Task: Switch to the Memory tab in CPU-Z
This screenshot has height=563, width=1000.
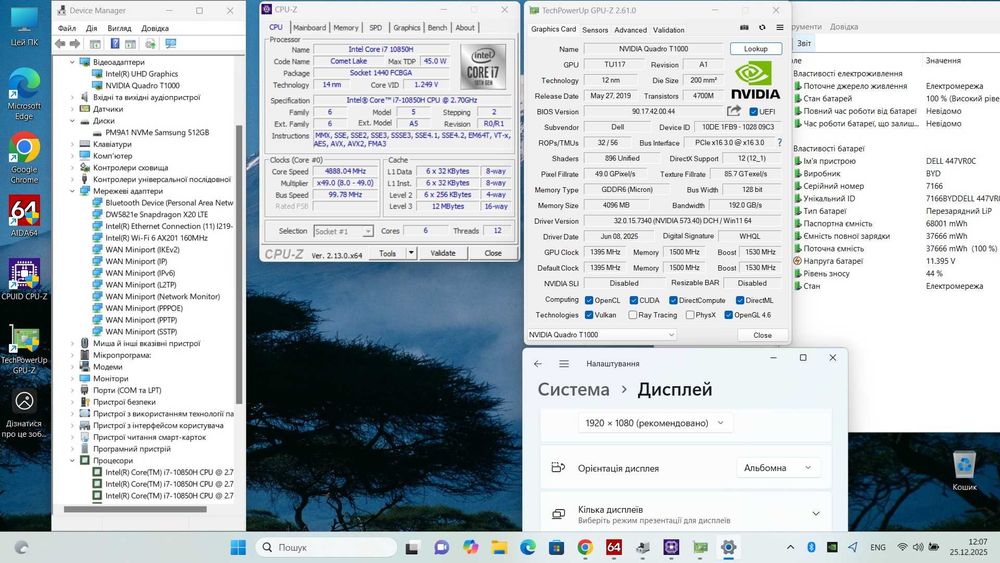Action: [346, 27]
